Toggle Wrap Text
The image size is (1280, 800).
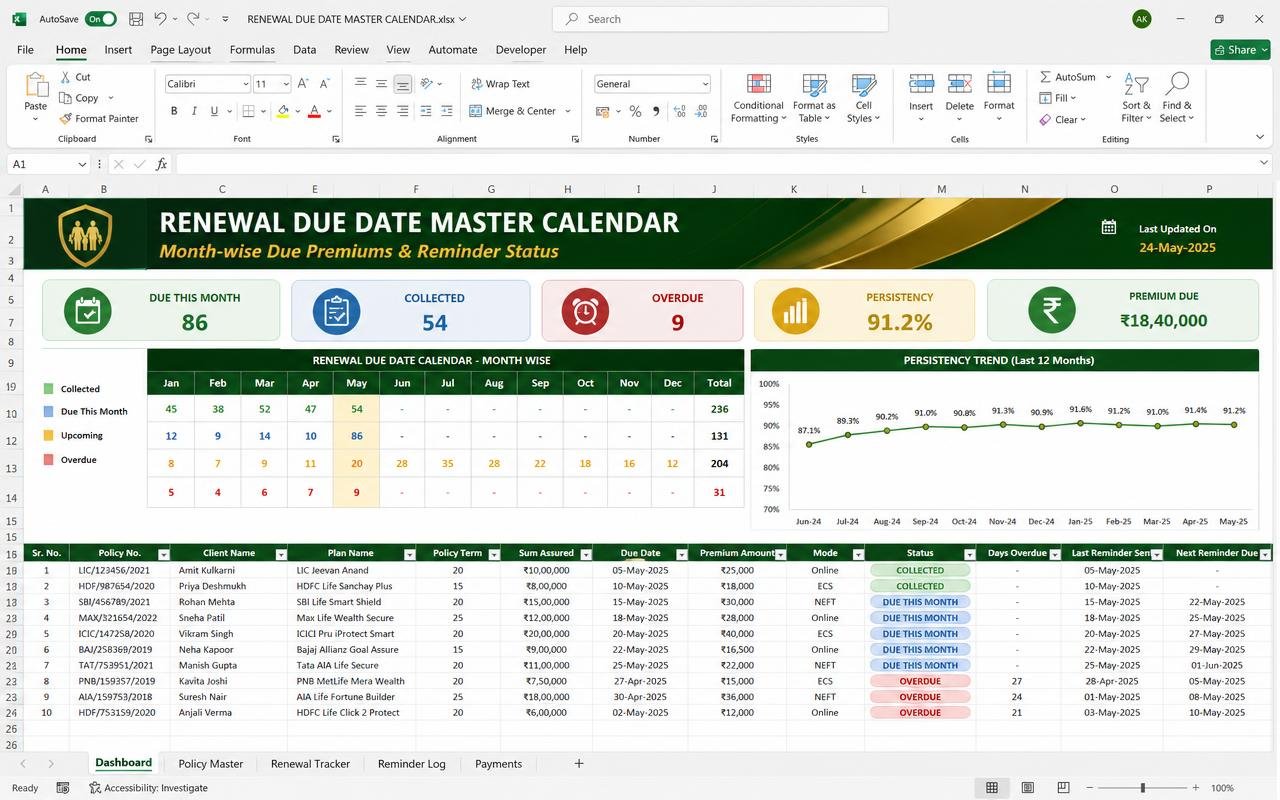(x=499, y=84)
